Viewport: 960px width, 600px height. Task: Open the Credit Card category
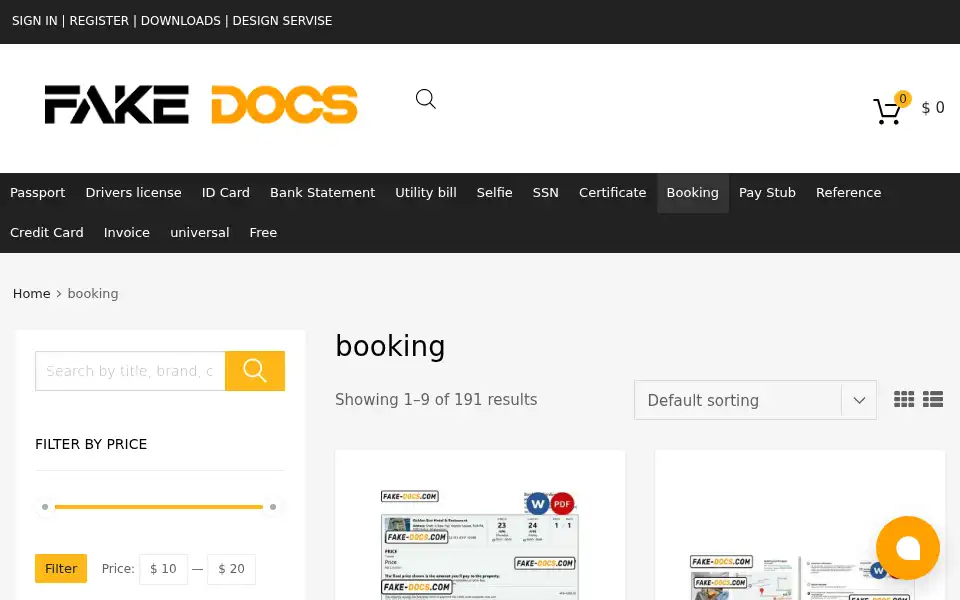pos(47,233)
